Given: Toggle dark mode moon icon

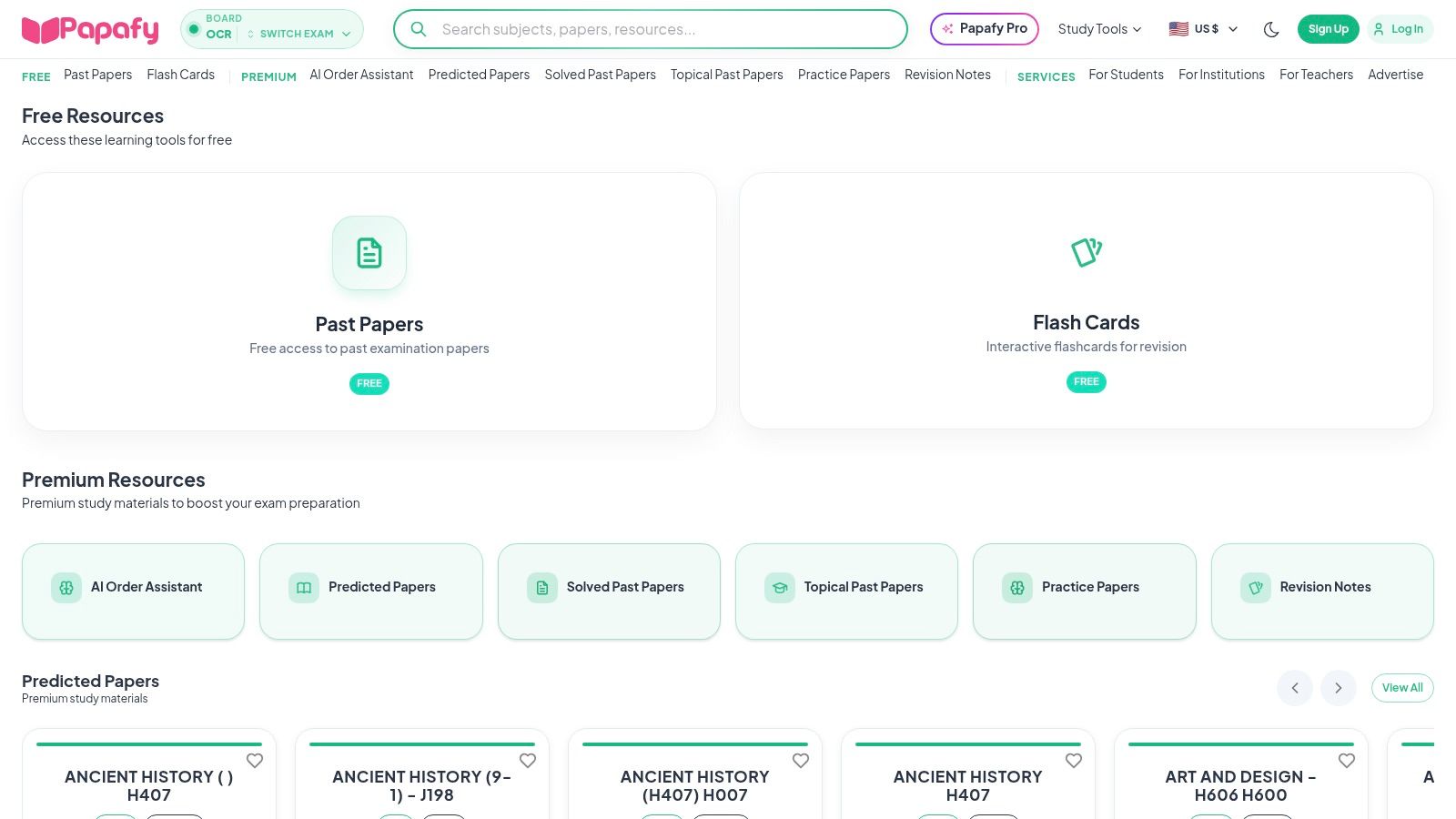Looking at the screenshot, I should click(1271, 29).
